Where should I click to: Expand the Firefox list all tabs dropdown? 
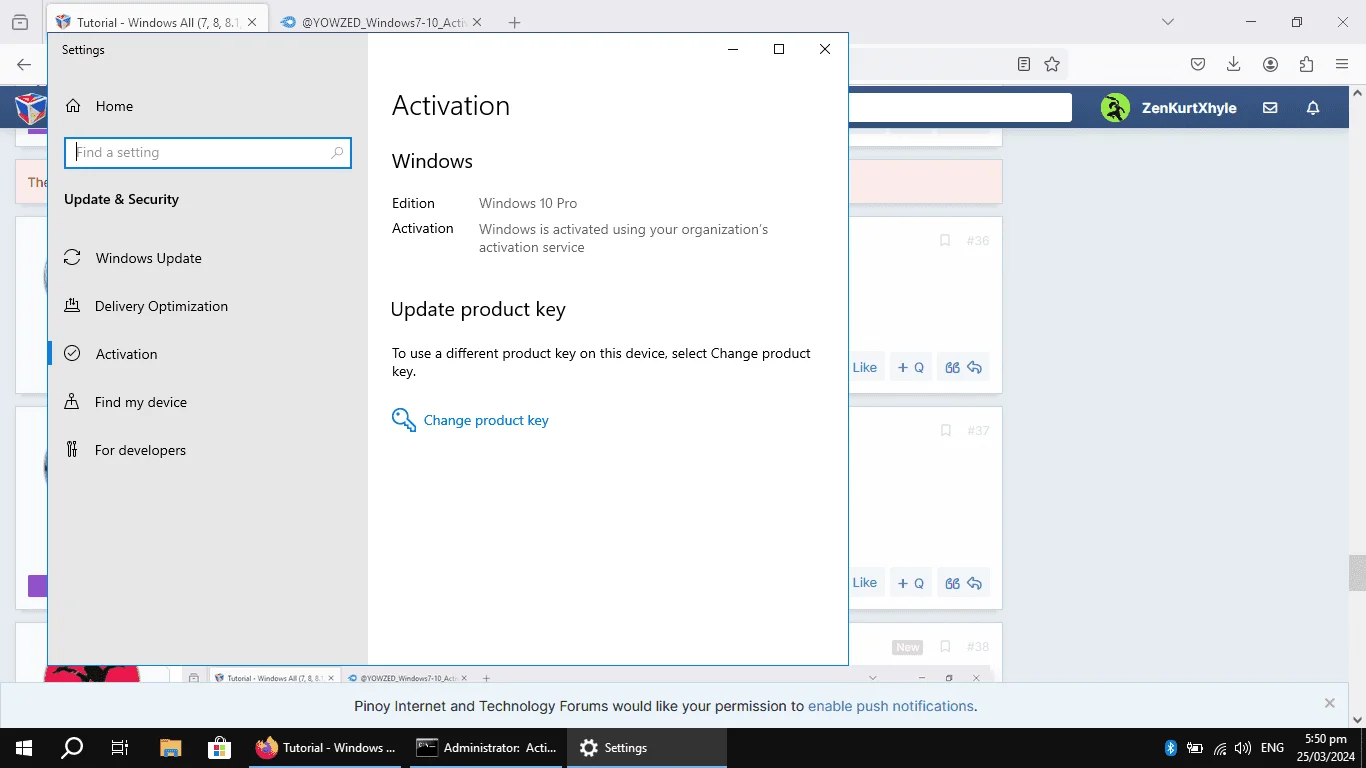[x=1168, y=22]
